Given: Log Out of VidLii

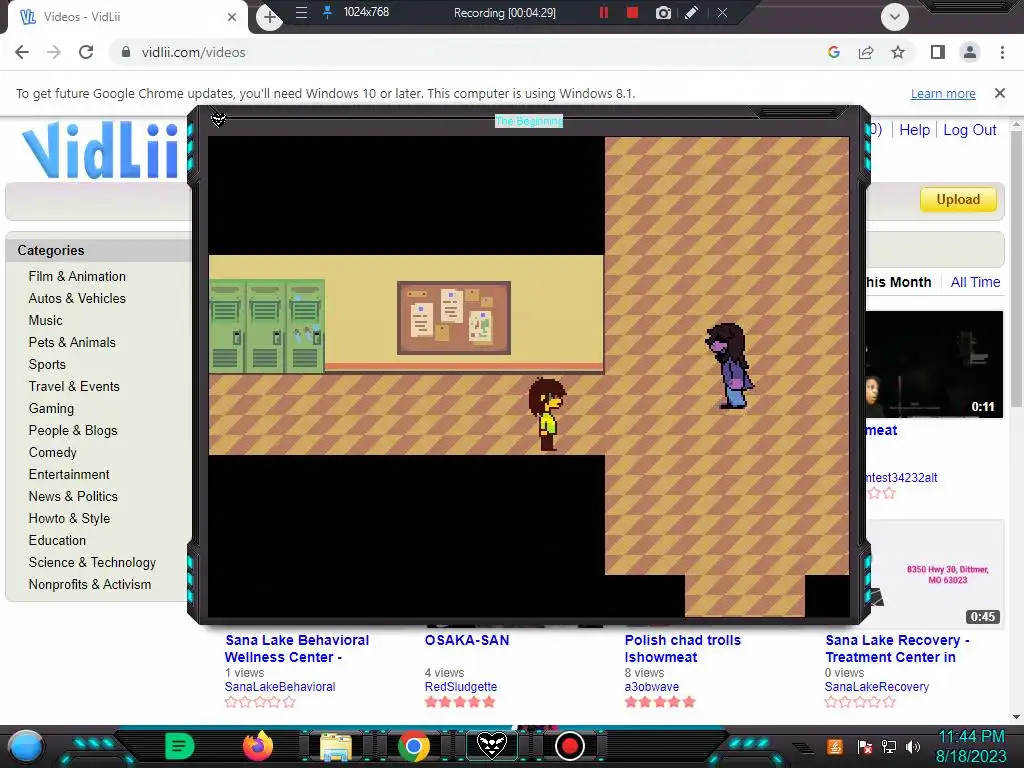Looking at the screenshot, I should coord(970,130).
